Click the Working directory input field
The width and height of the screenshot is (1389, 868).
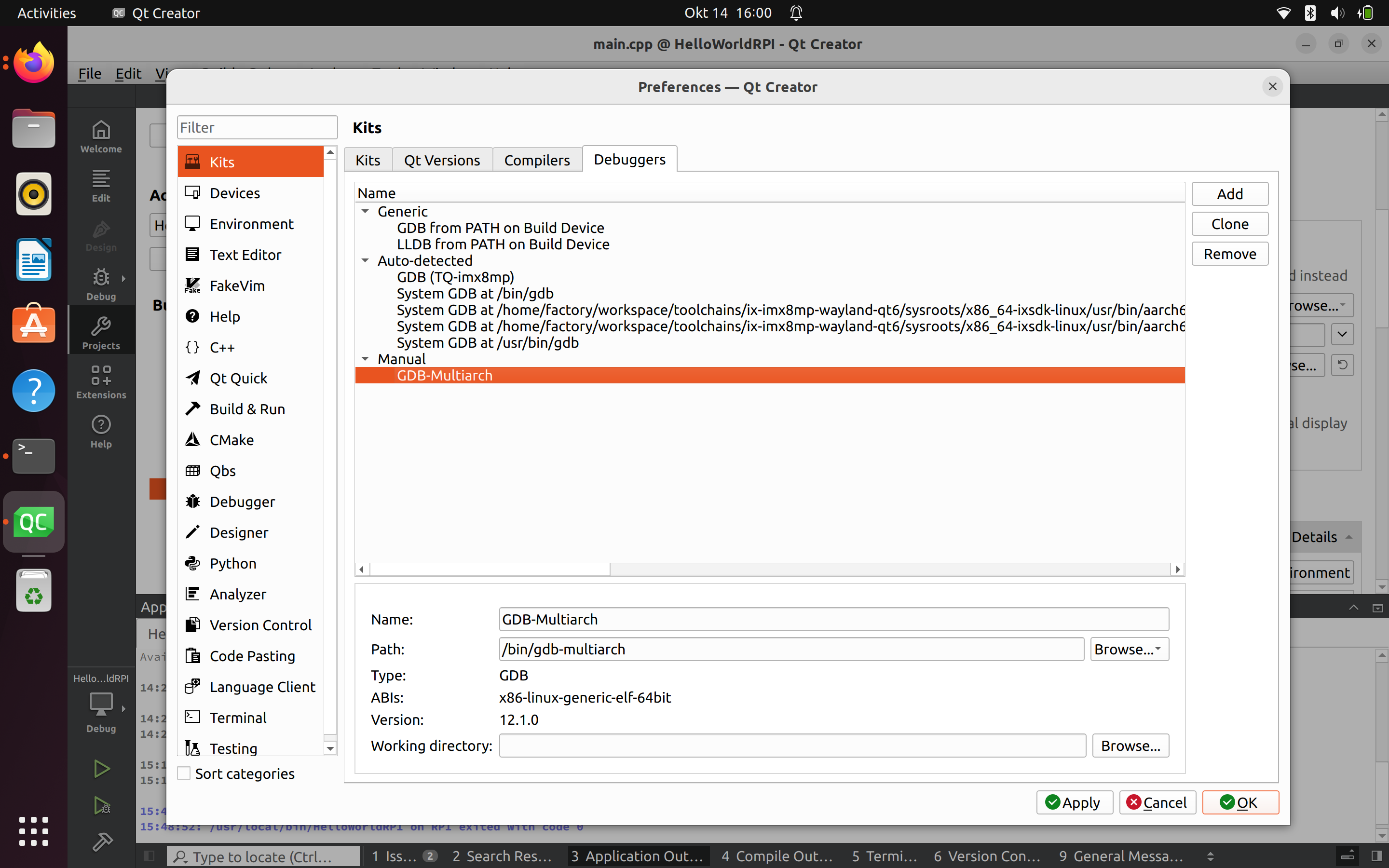coord(792,746)
